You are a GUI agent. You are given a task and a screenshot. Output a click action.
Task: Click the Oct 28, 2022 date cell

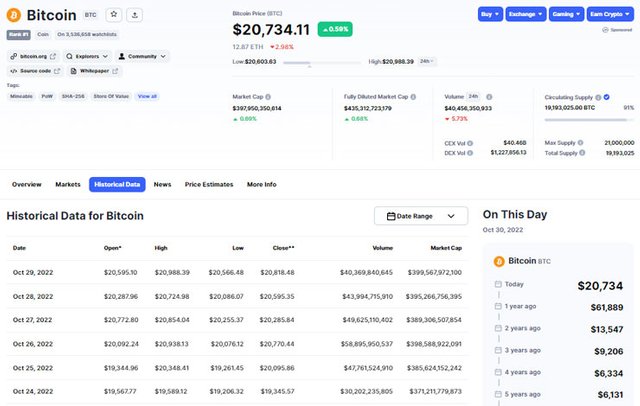[33, 297]
